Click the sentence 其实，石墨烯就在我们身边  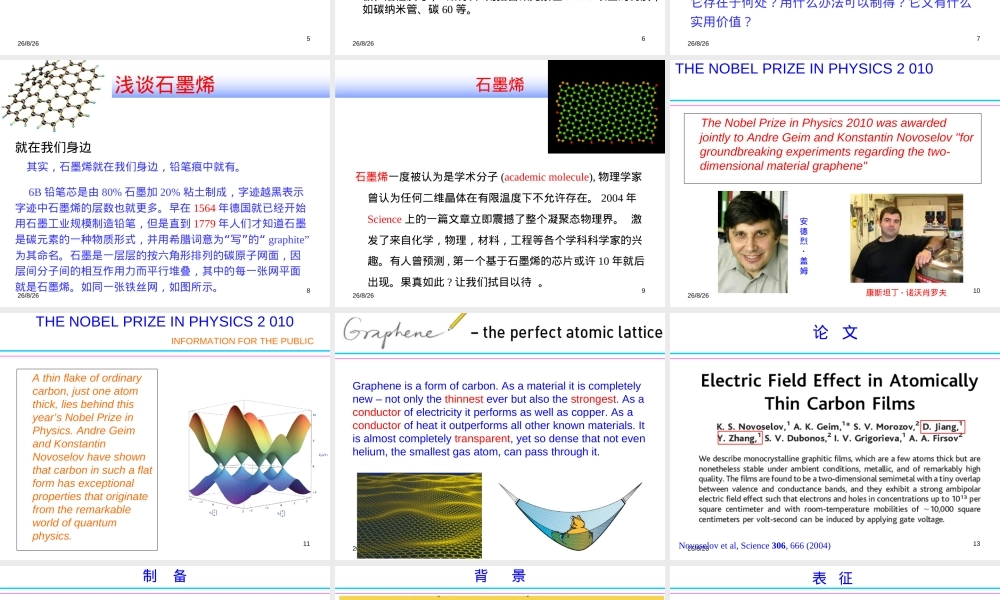tap(135, 167)
